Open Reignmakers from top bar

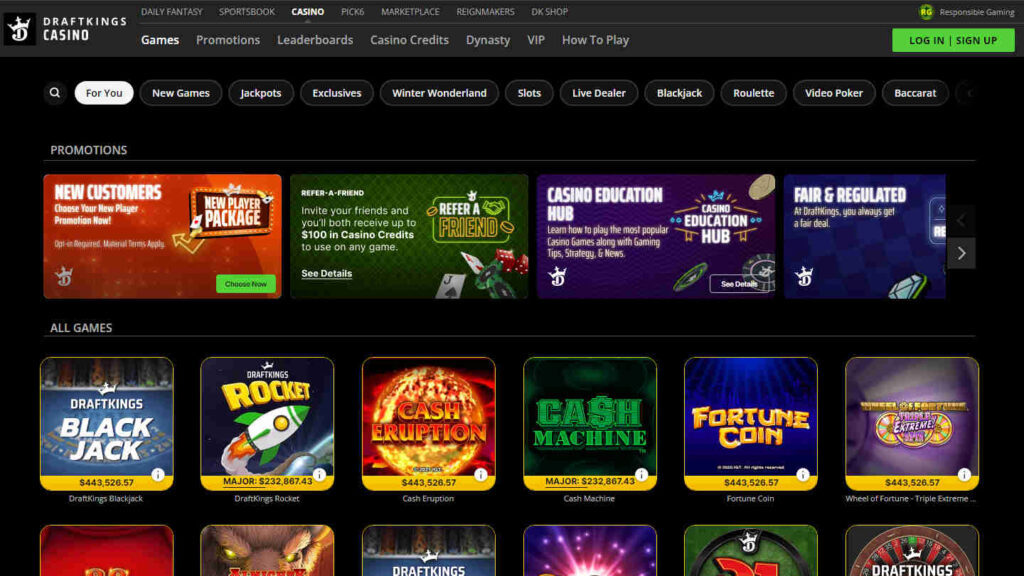click(485, 12)
